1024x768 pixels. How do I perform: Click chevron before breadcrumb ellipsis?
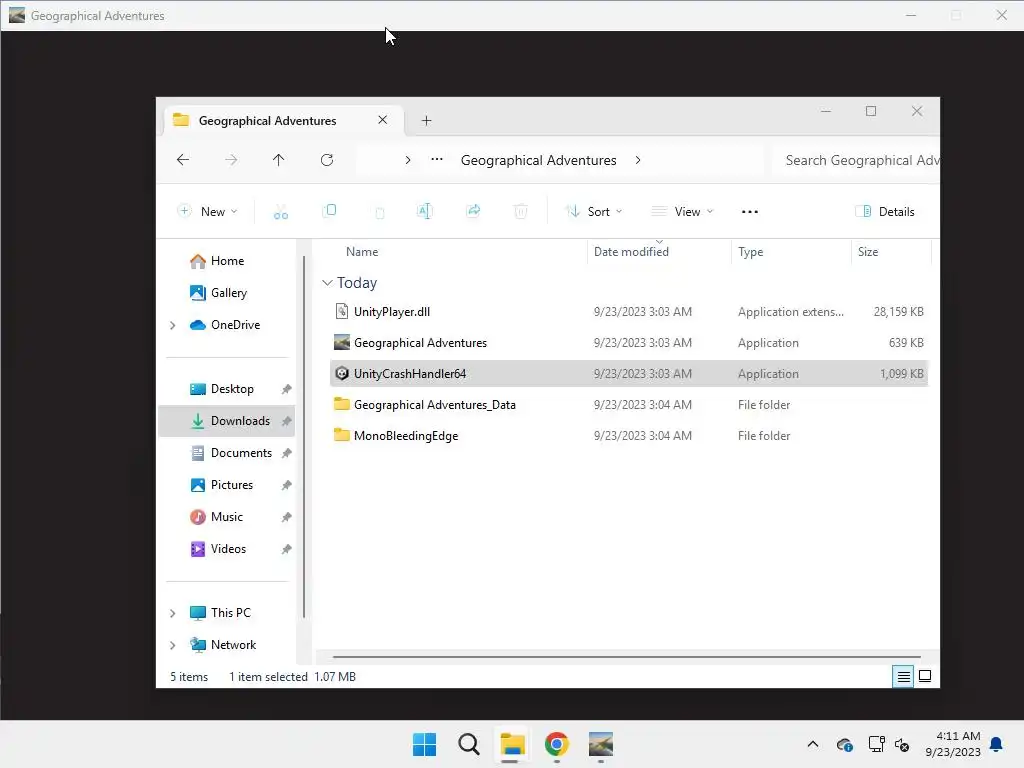tap(408, 160)
